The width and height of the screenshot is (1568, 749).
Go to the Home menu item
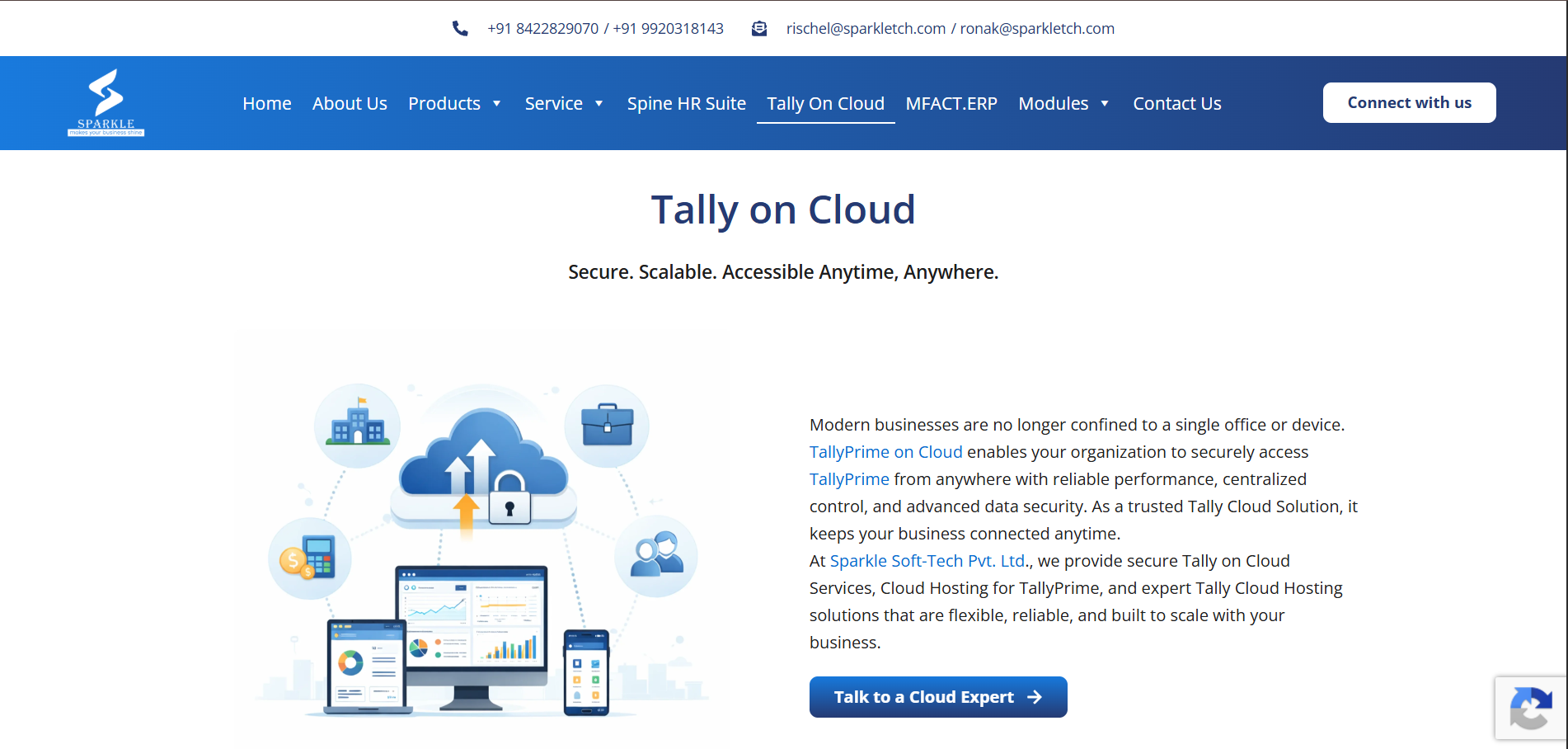pyautogui.click(x=267, y=104)
